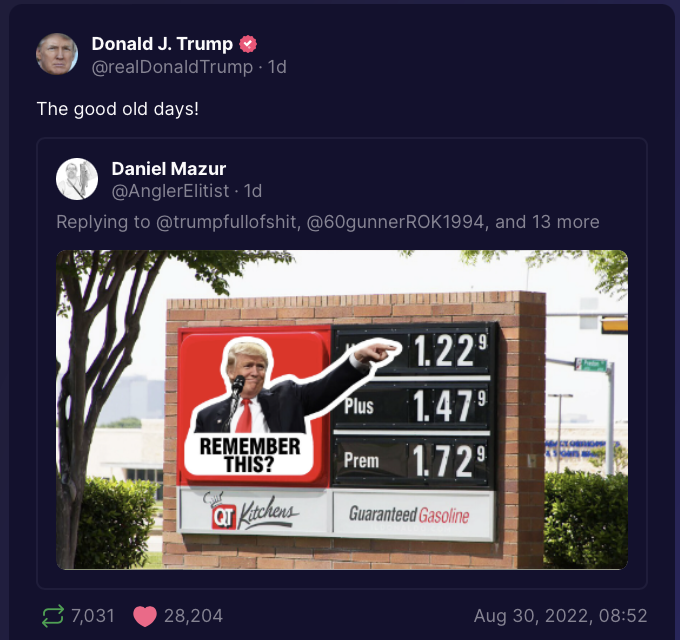Click the 28,204 likes count
This screenshot has width=680, height=640.
193,616
